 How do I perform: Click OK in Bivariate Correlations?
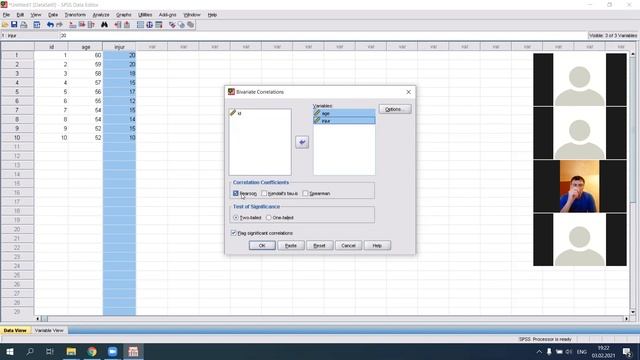(x=262, y=245)
